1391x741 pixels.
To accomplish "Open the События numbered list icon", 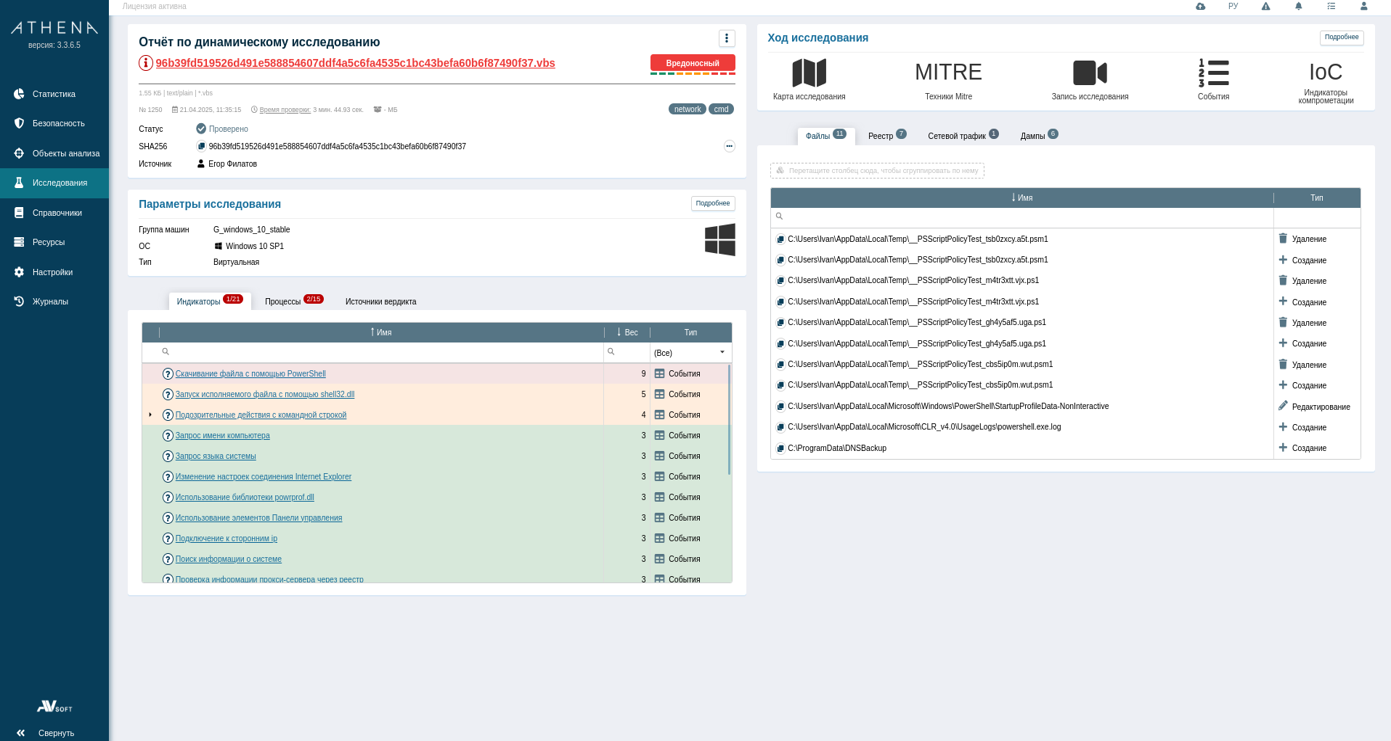I will [1213, 74].
